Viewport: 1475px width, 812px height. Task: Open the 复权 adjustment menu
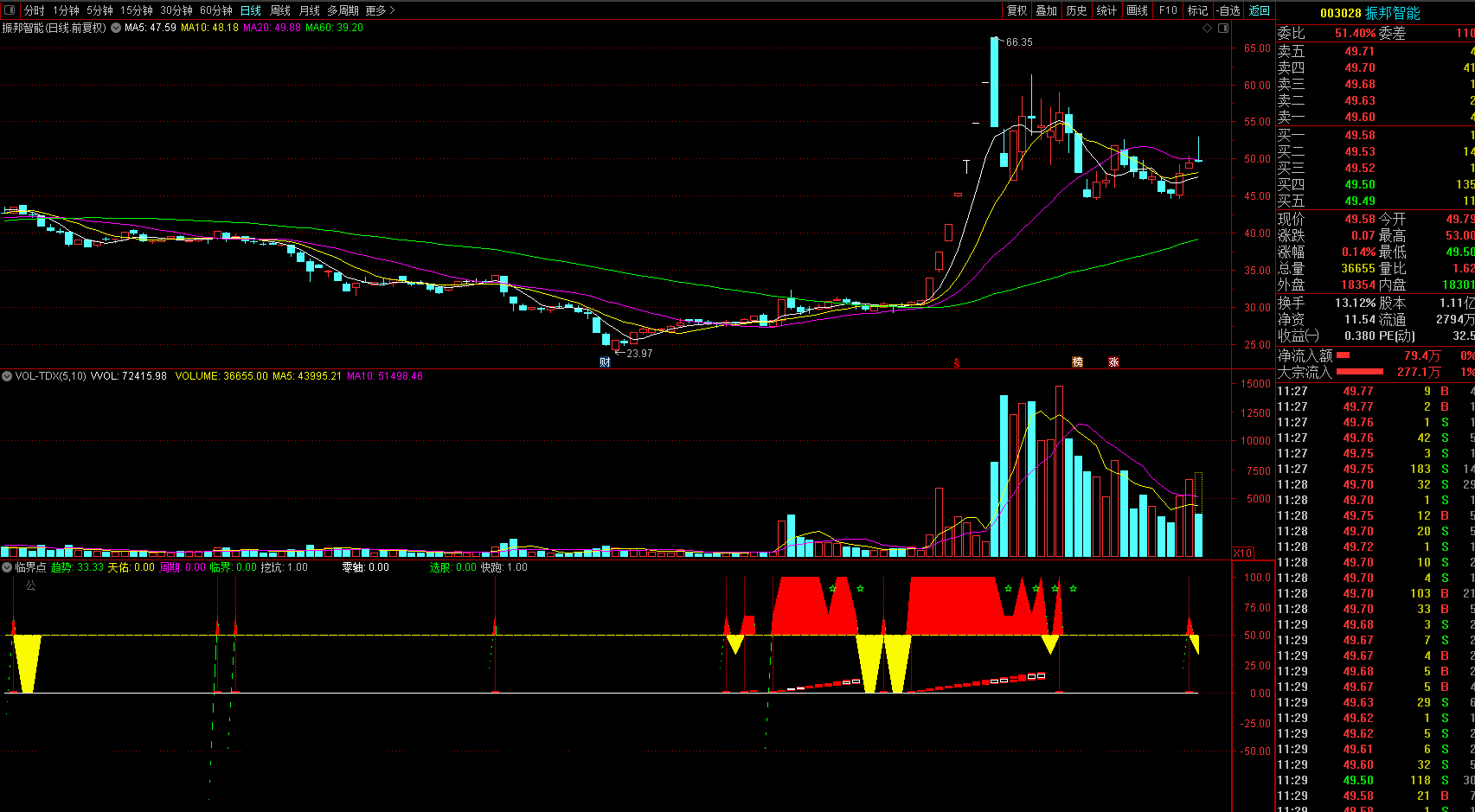coord(1016,10)
